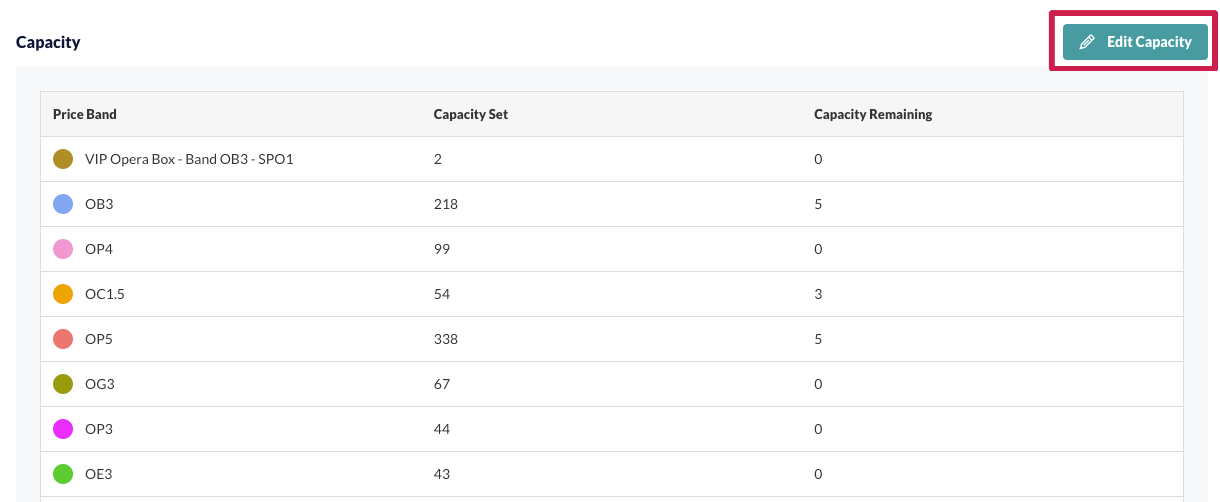1220x502 pixels.
Task: Click the salmon OP5 color dot
Action: coord(63,339)
